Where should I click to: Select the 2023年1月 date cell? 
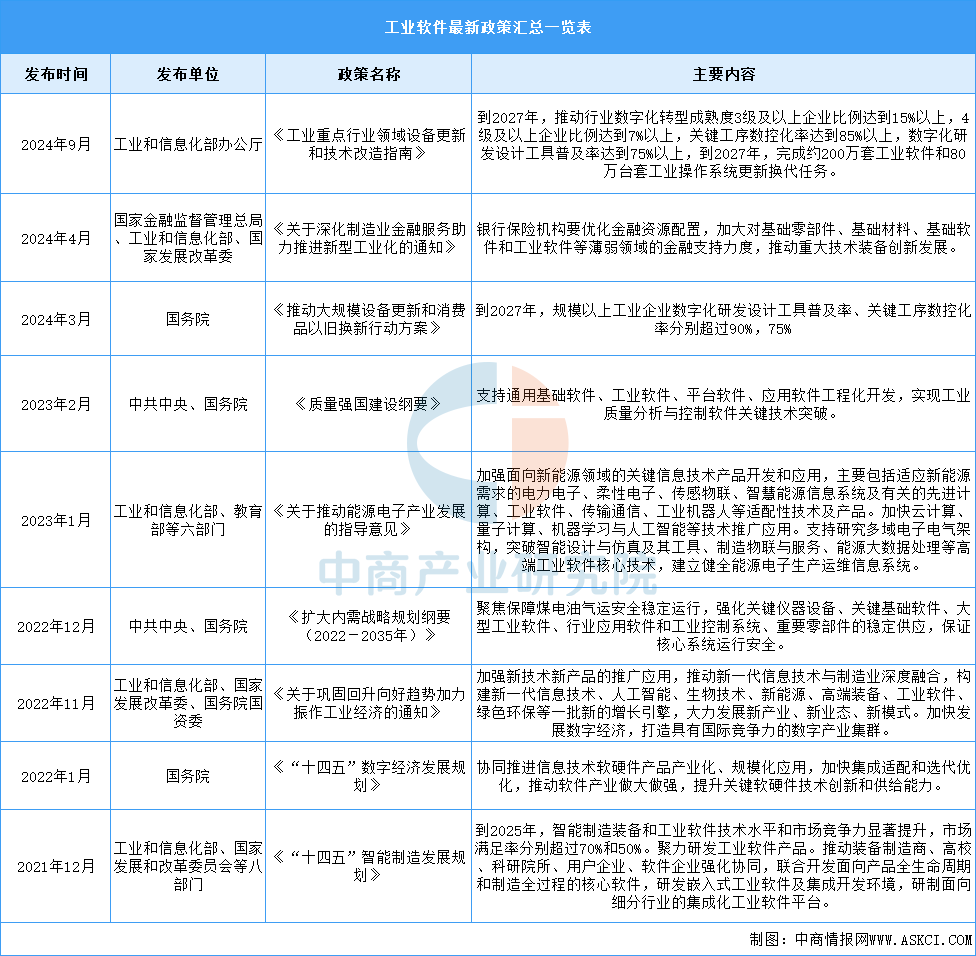pyautogui.click(x=56, y=520)
